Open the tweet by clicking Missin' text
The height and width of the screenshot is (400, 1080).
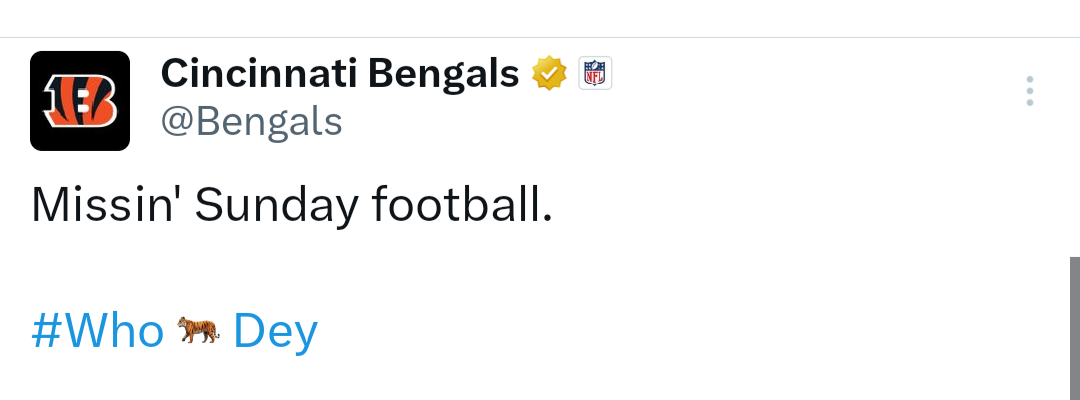tap(103, 204)
